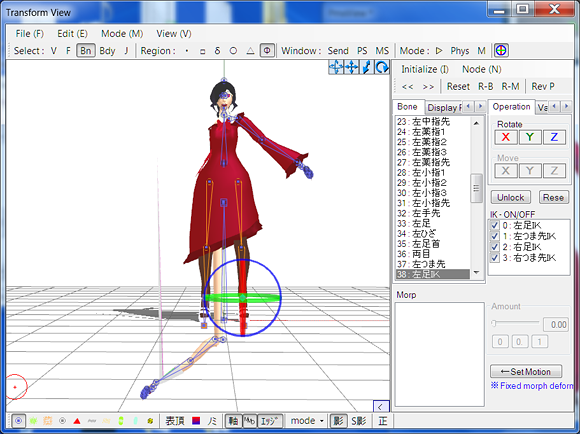The image size is (580, 434).
Task: Select the Bdy rigid body mode
Action: click(107, 51)
